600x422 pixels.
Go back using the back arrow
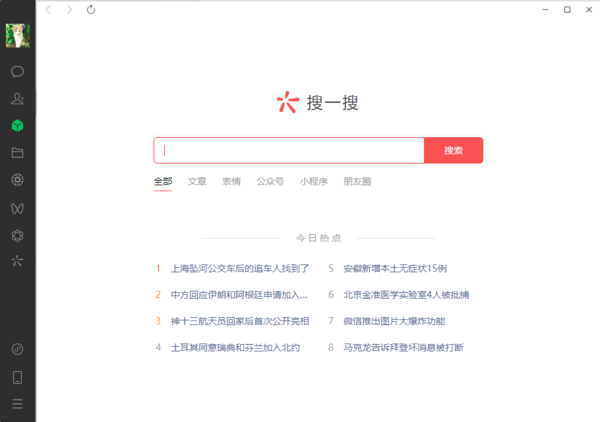tap(48, 10)
